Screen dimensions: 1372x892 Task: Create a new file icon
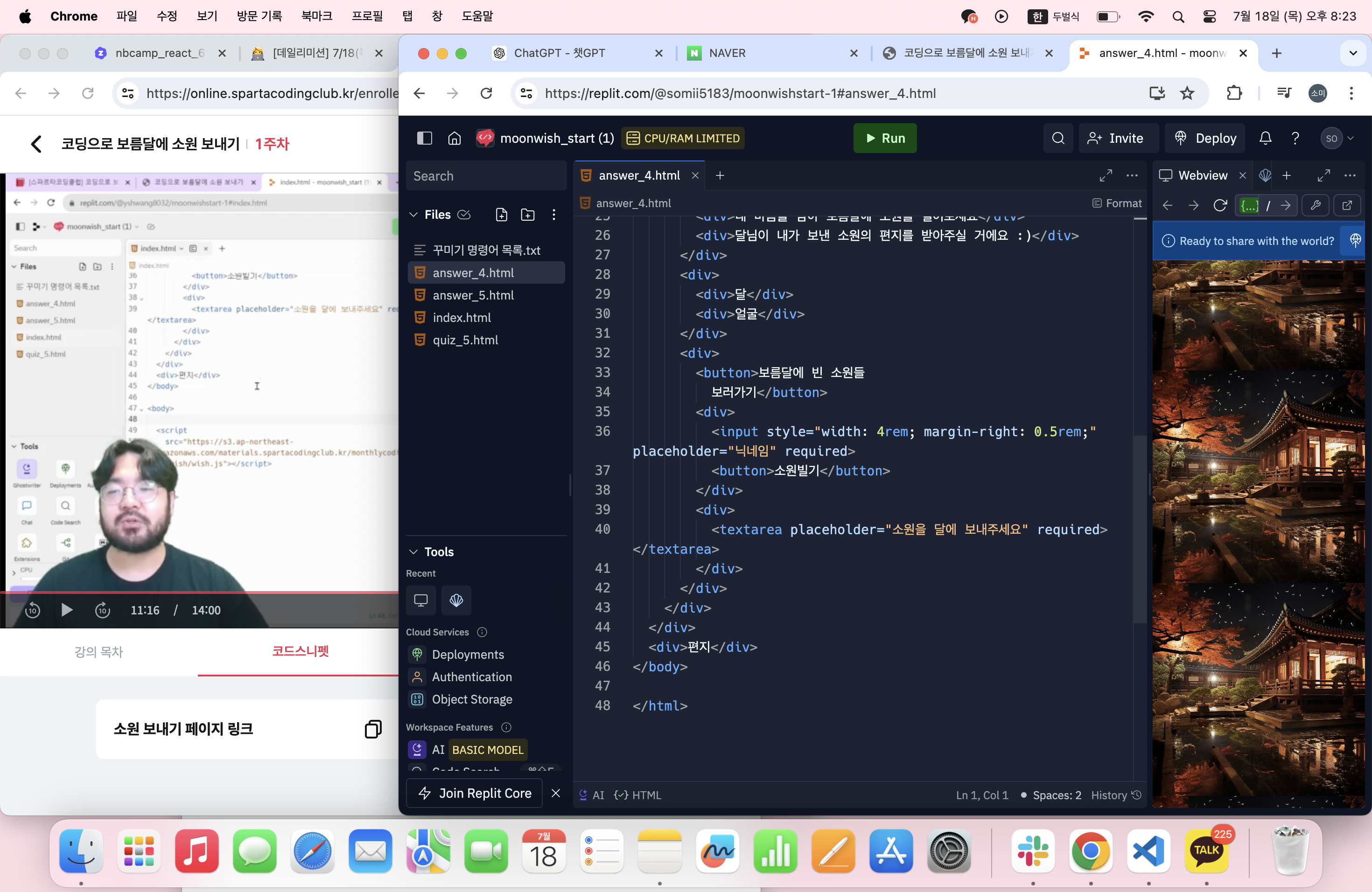(x=502, y=215)
